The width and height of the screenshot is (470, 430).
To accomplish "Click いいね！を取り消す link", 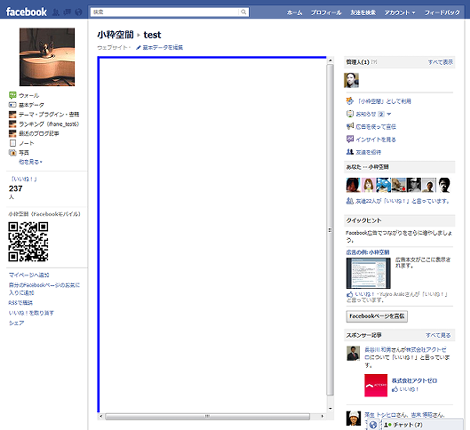I will (x=31, y=313).
